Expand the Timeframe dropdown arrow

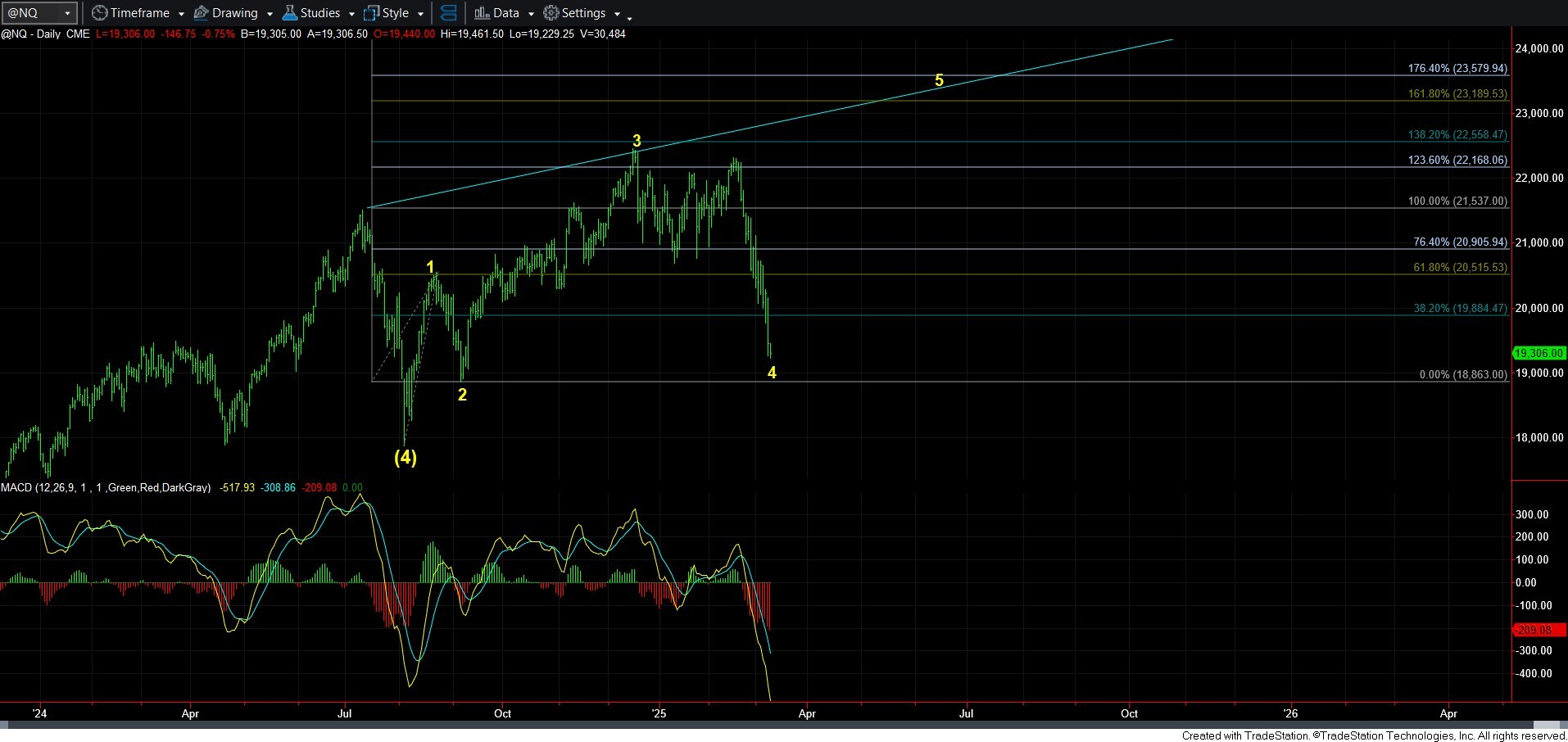(x=181, y=14)
